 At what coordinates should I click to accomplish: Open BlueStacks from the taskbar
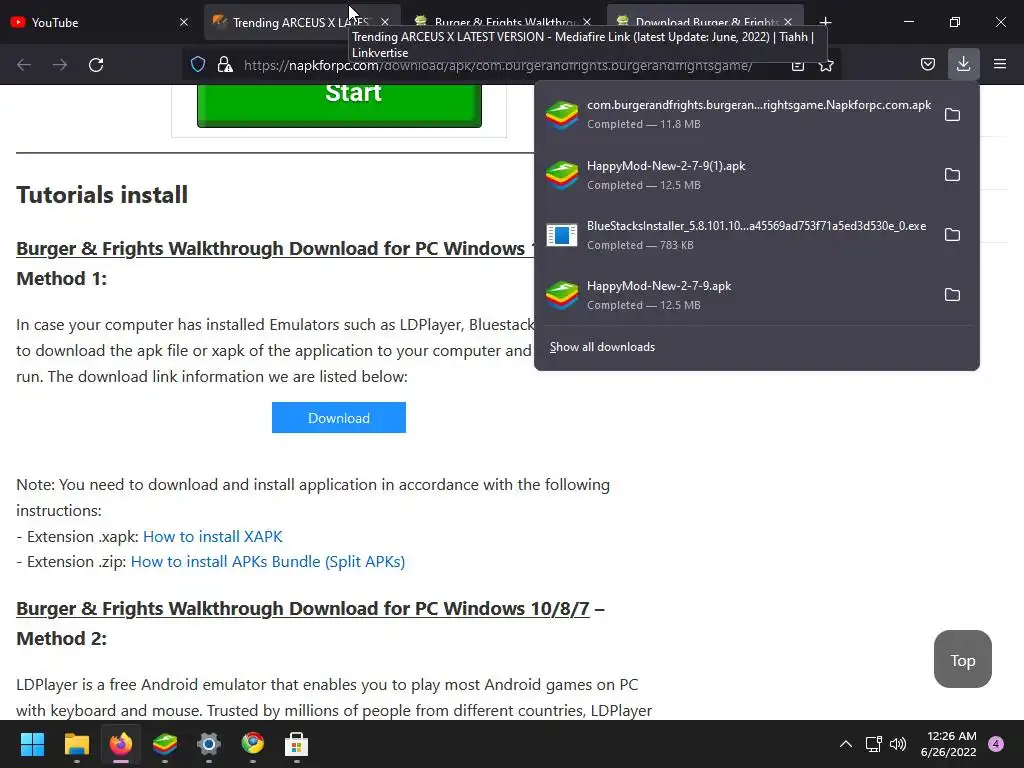[165, 744]
